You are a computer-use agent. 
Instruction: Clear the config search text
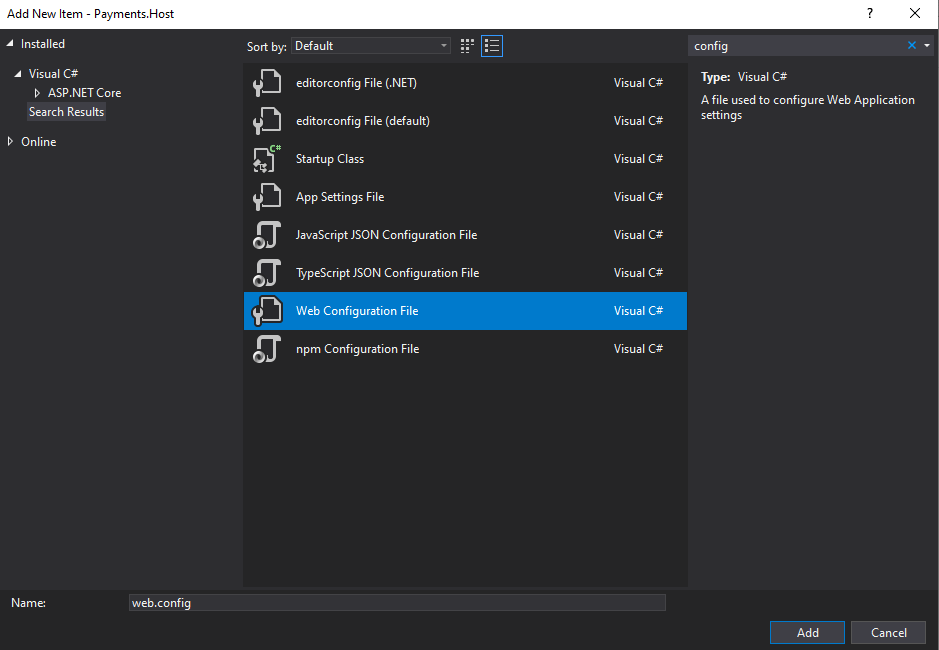[911, 46]
